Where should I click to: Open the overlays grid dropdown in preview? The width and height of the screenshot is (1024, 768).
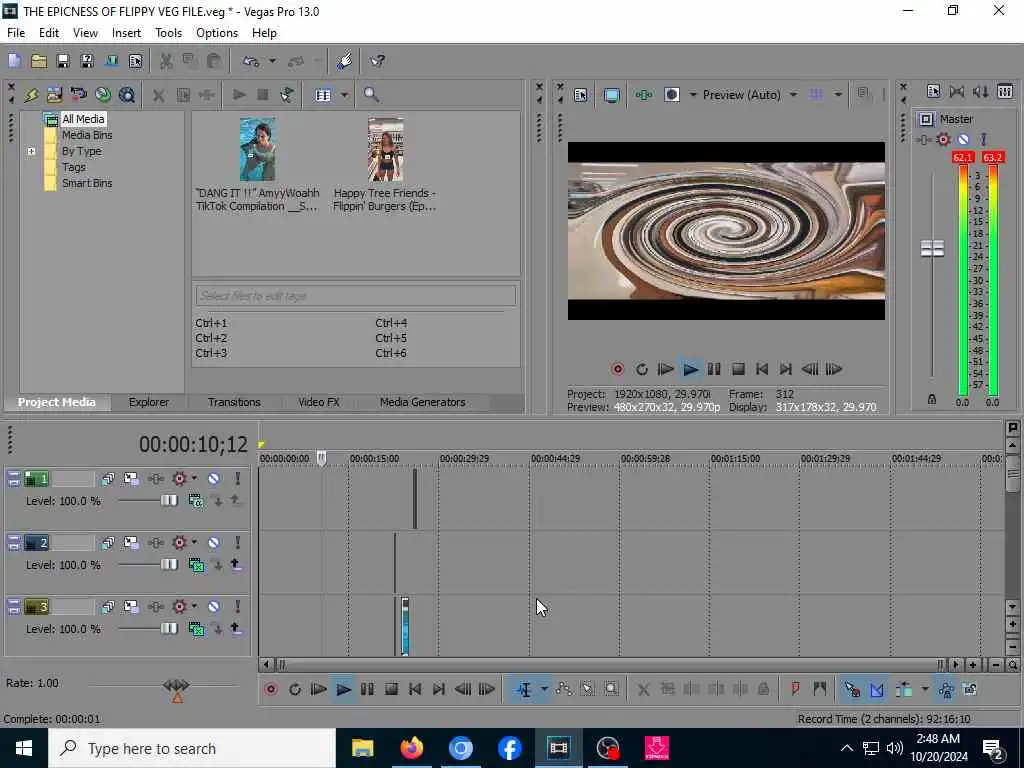click(x=838, y=95)
